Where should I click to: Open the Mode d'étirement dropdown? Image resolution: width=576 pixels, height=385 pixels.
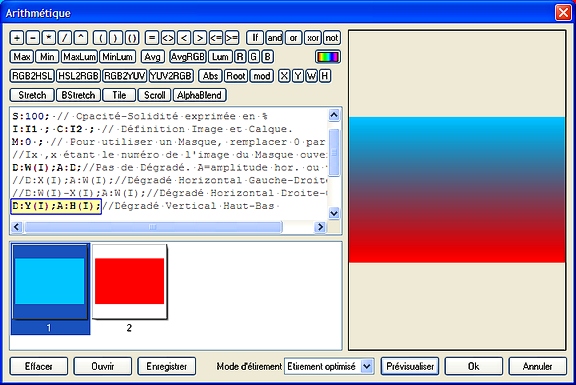click(x=366, y=366)
